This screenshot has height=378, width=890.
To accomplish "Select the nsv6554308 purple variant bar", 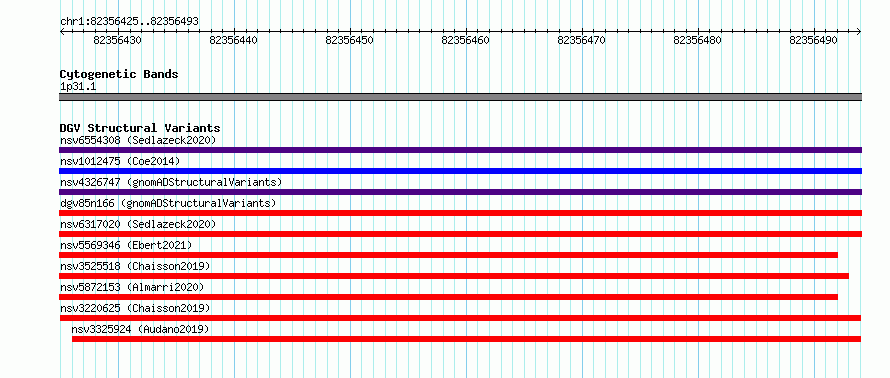I will [x=460, y=150].
